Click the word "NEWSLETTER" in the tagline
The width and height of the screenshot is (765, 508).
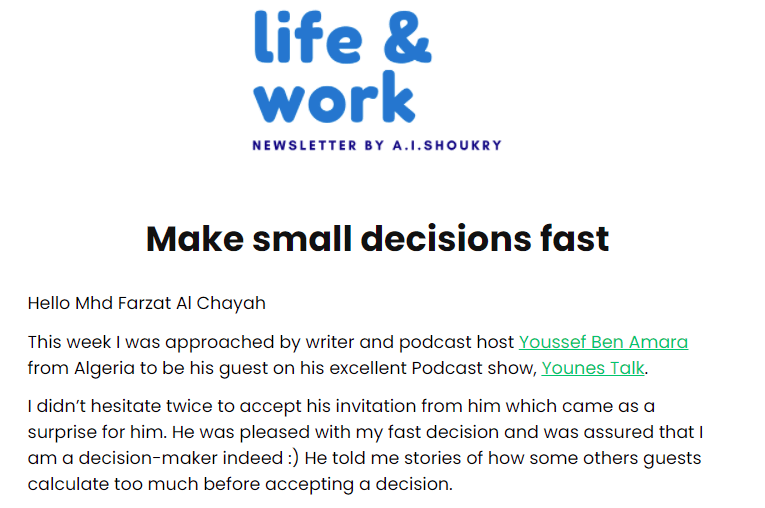[304, 145]
